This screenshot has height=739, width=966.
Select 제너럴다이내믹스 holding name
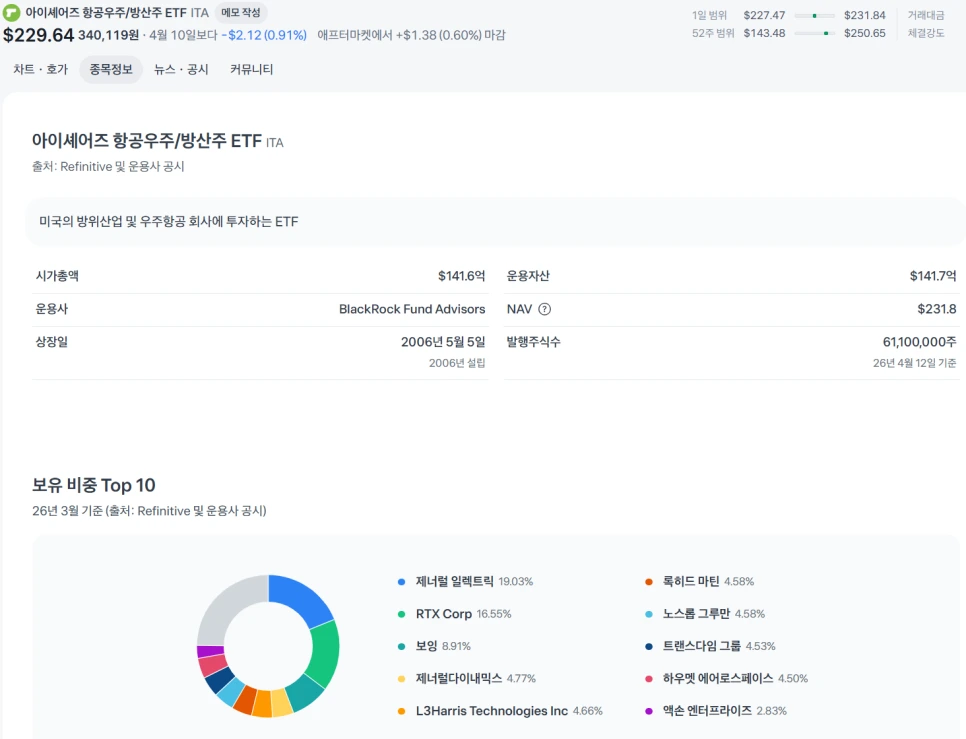pyautogui.click(x=459, y=679)
